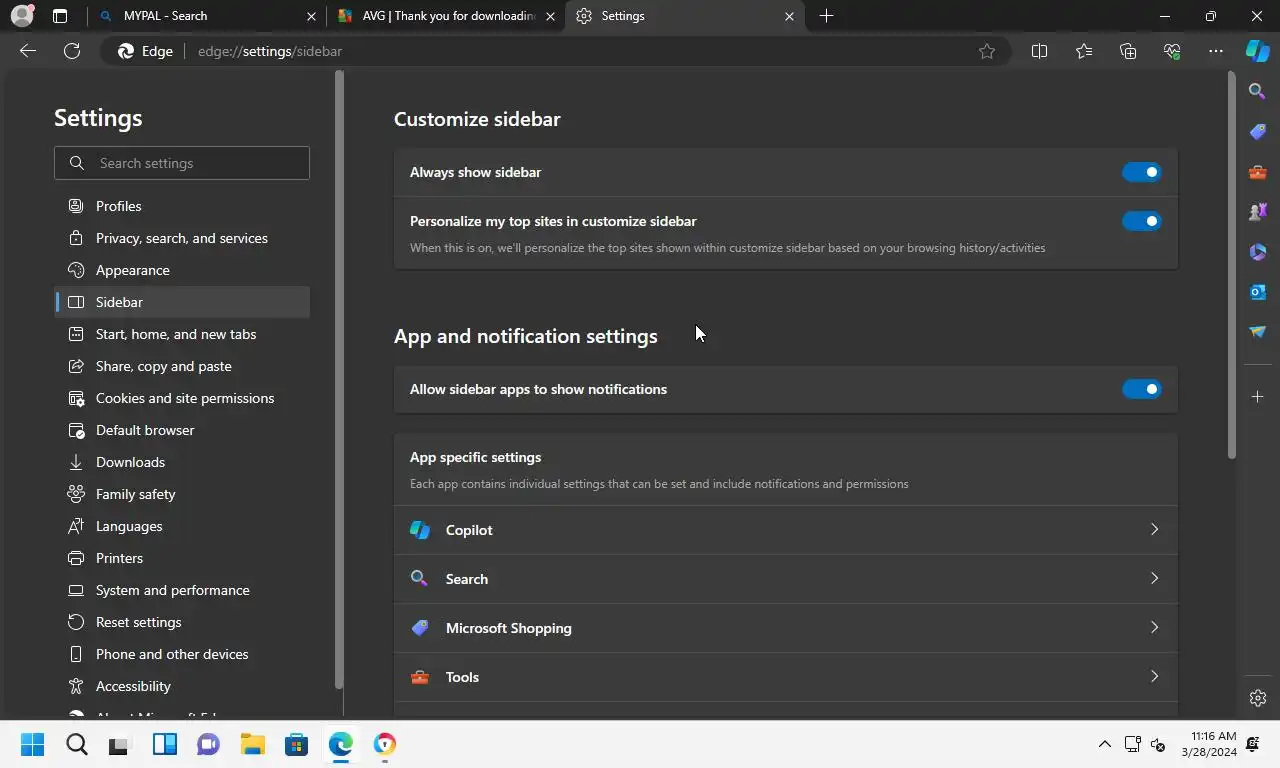Toggle Always show sidebar switch
Image resolution: width=1280 pixels, height=768 pixels.
pyautogui.click(x=1141, y=172)
